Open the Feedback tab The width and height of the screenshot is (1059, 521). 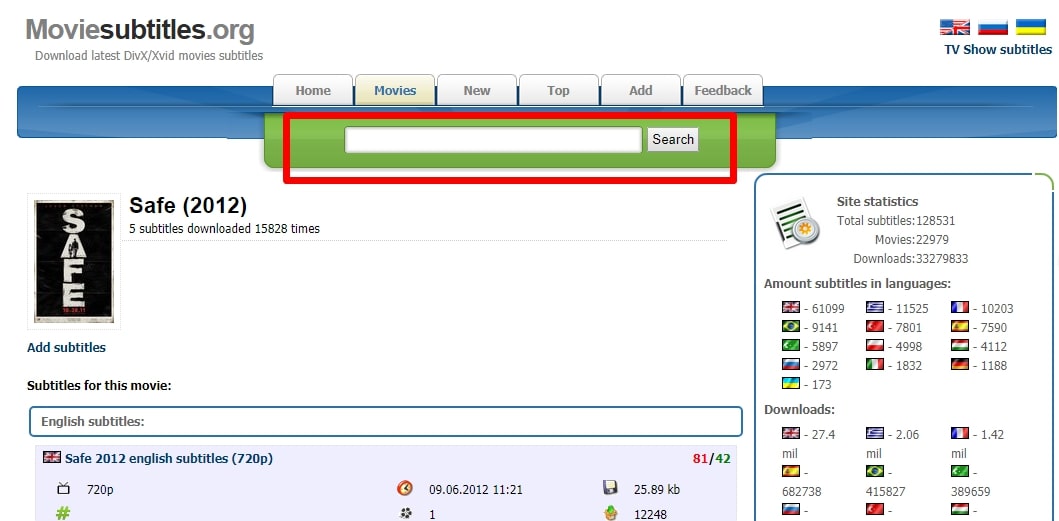tap(723, 91)
